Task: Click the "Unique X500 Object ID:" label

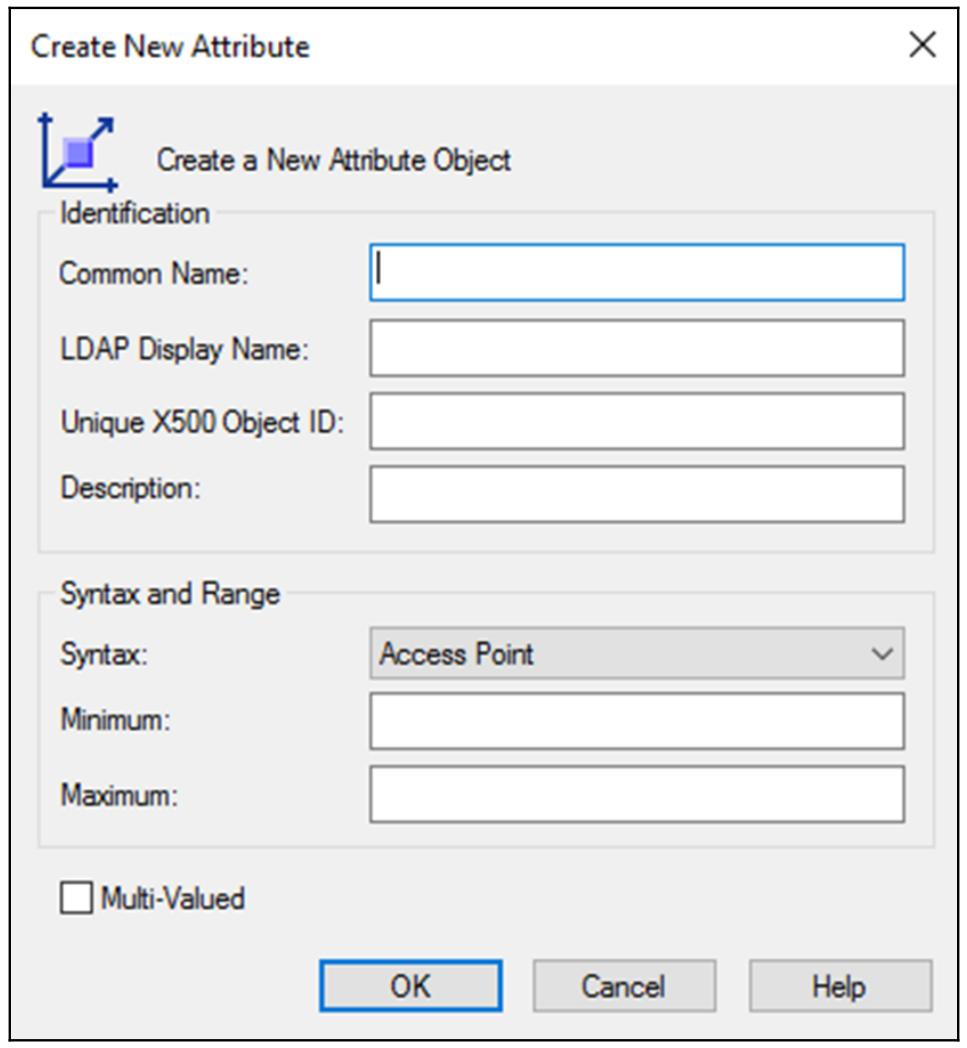Action: tap(202, 422)
